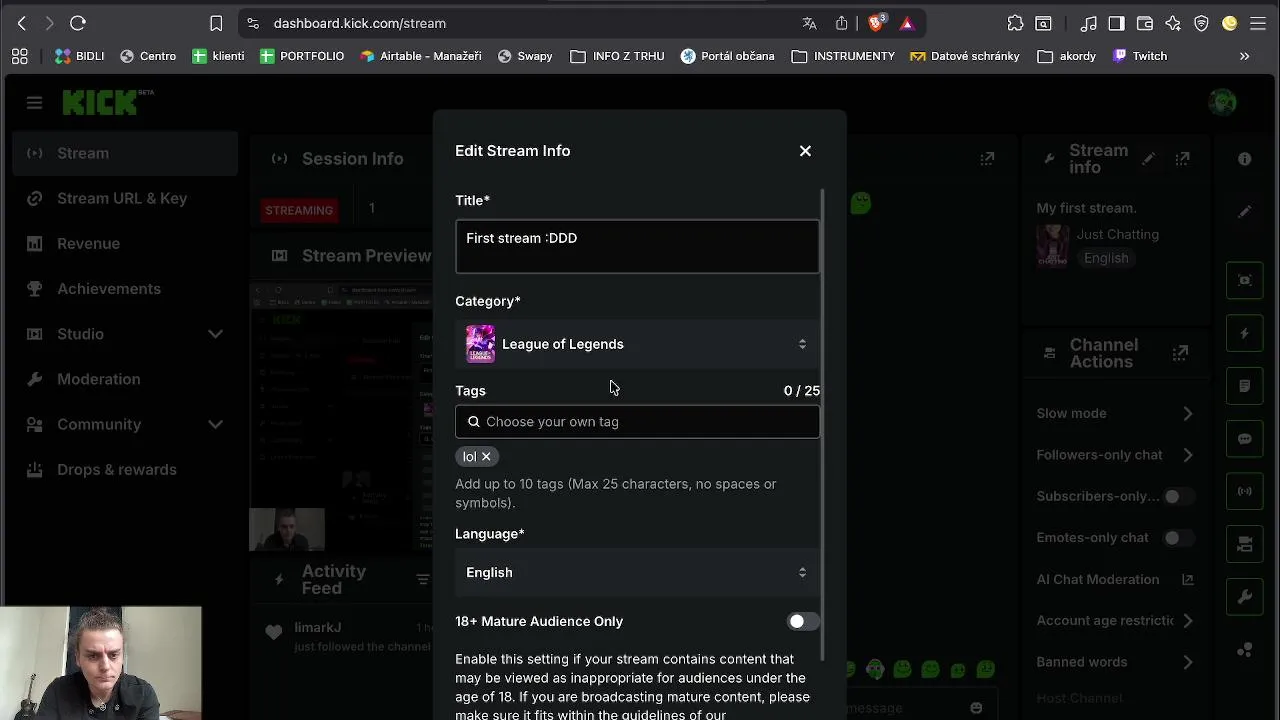The width and height of the screenshot is (1280, 720).
Task: Click the Kick logo
Action: [100, 102]
